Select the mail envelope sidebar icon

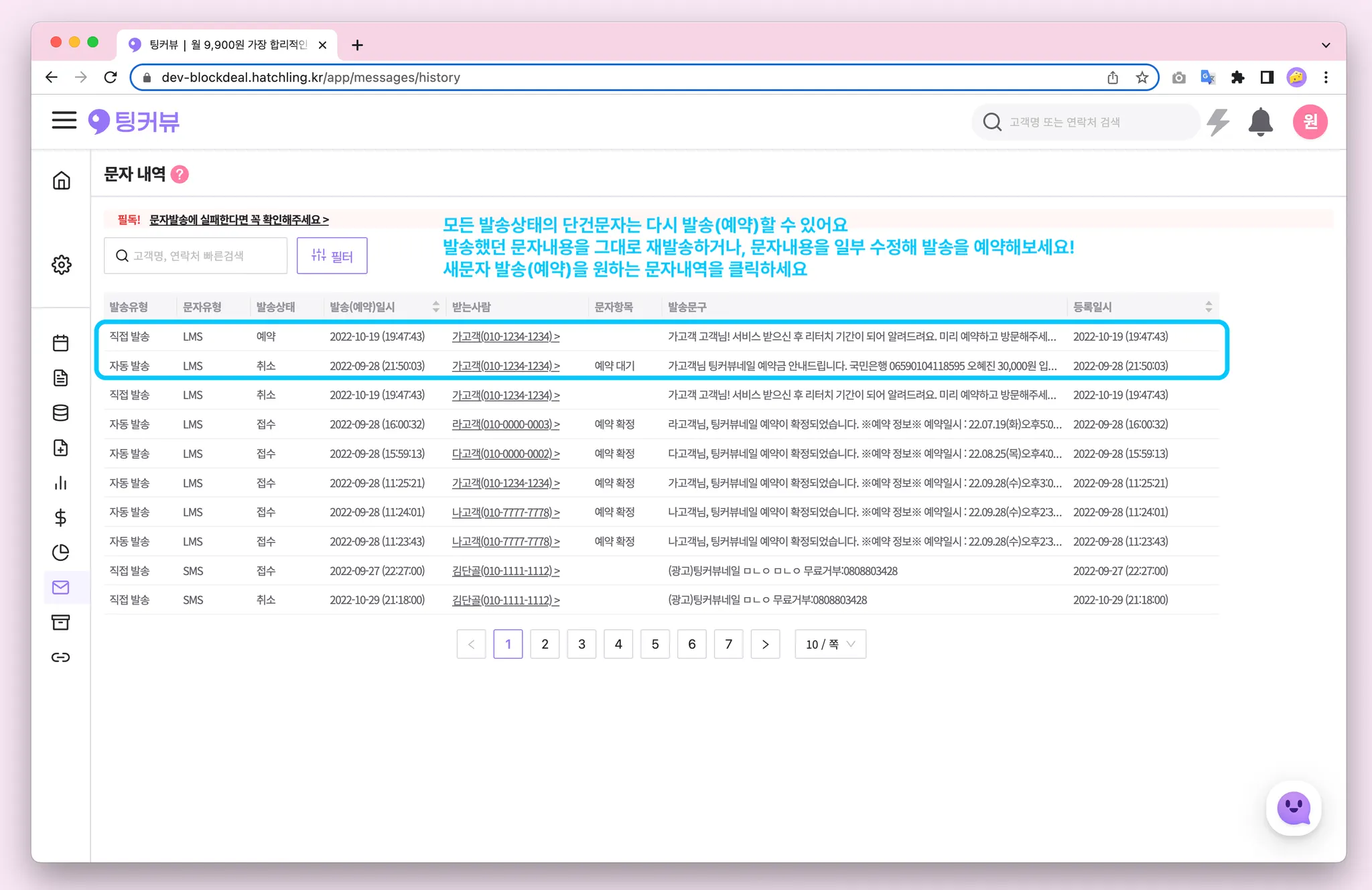[61, 588]
